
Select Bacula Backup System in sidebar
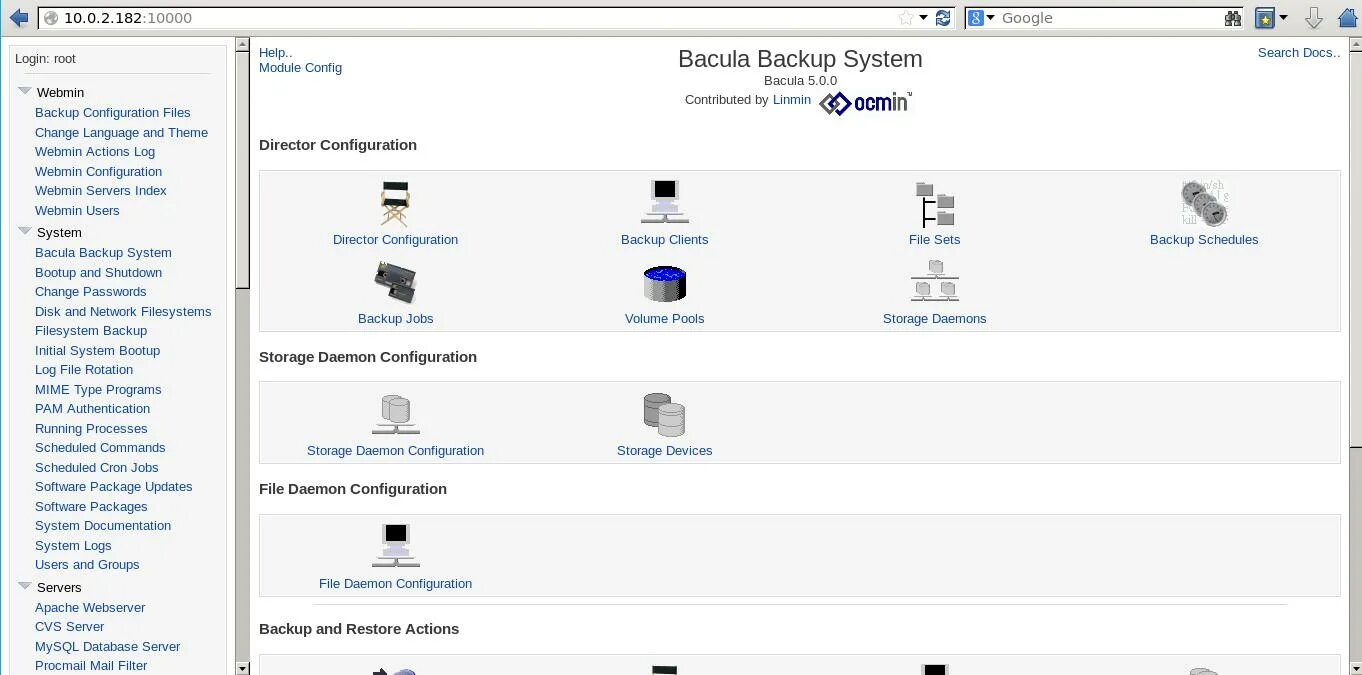click(103, 253)
